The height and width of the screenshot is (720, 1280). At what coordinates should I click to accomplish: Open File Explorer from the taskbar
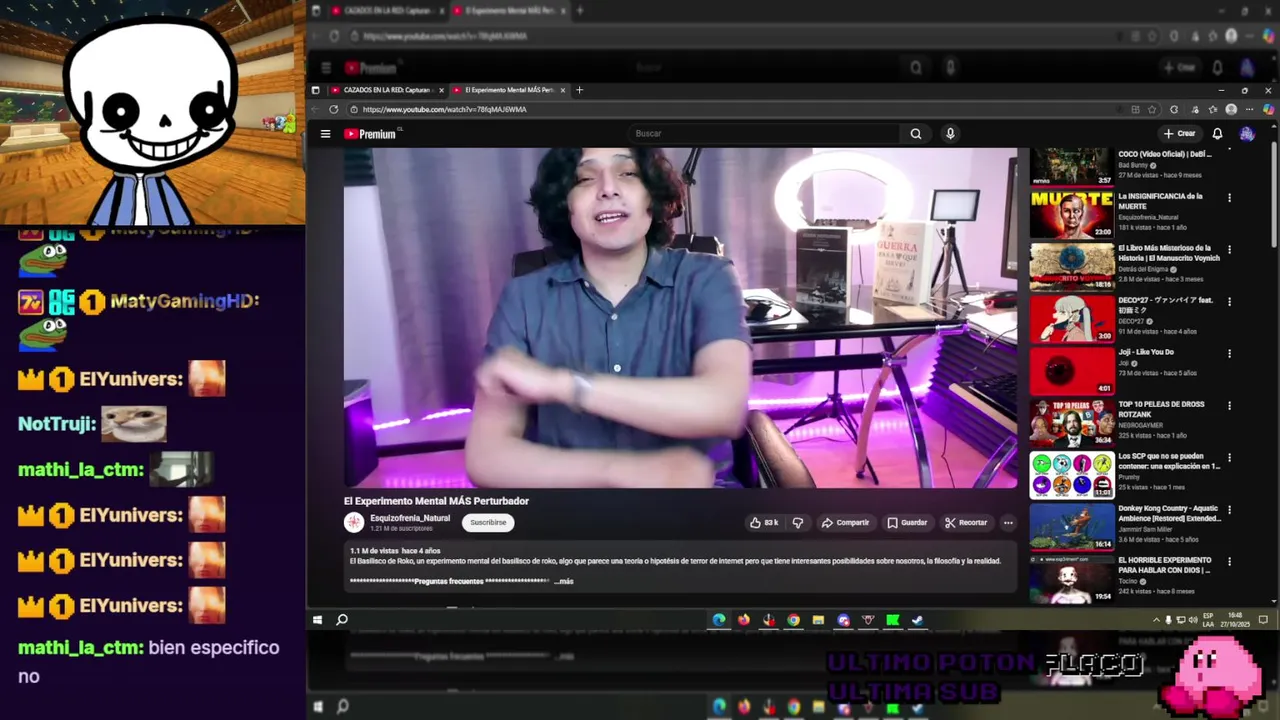pos(818,620)
